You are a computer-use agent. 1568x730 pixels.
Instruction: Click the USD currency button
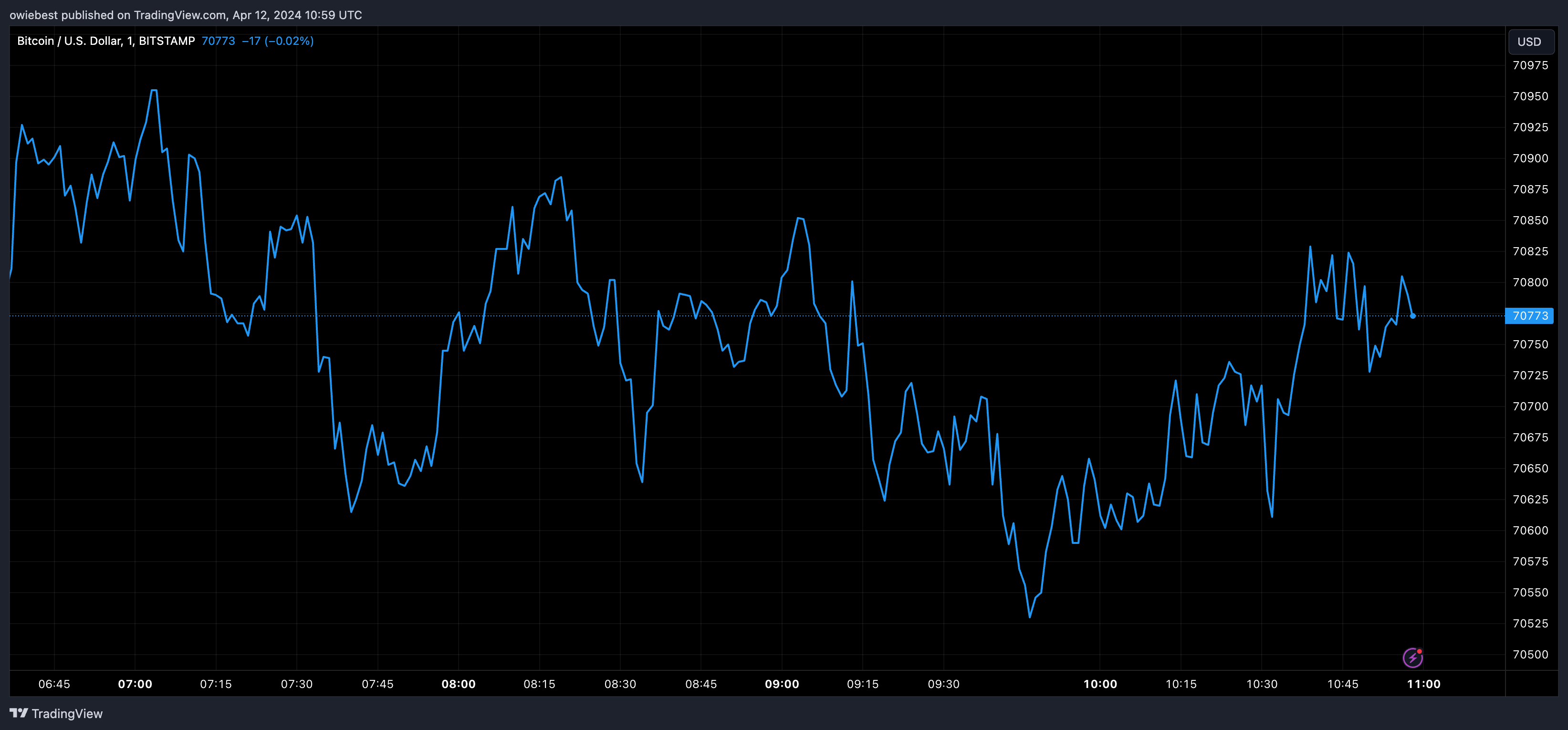coord(1531,42)
